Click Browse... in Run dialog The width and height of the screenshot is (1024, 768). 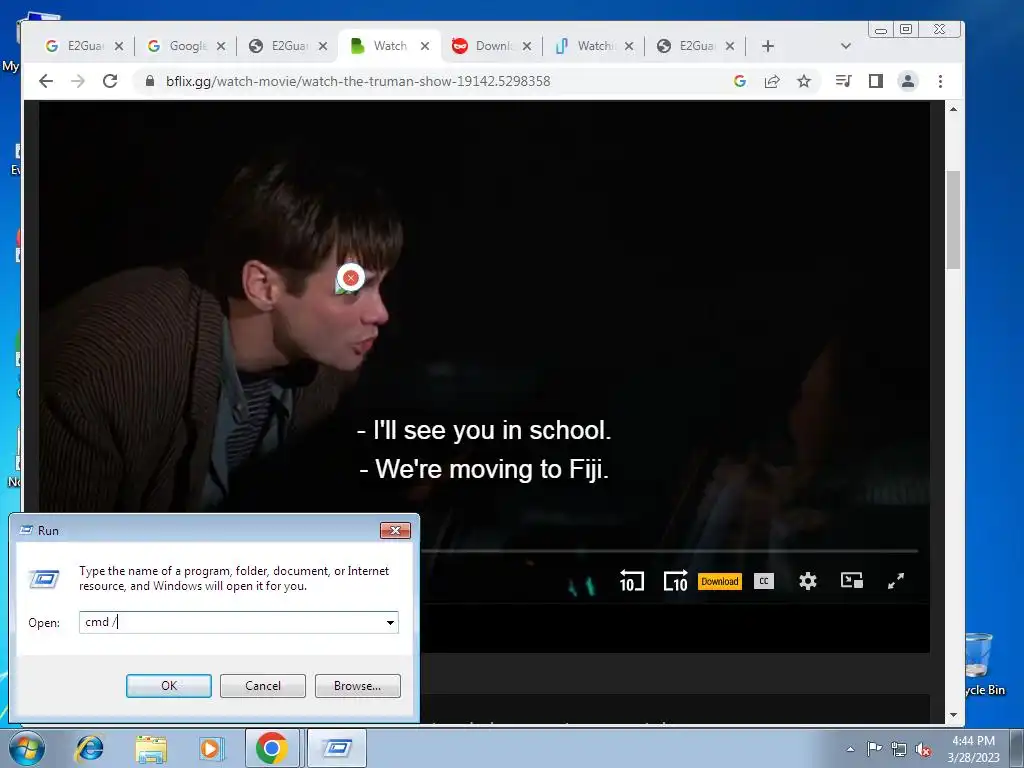tap(357, 686)
